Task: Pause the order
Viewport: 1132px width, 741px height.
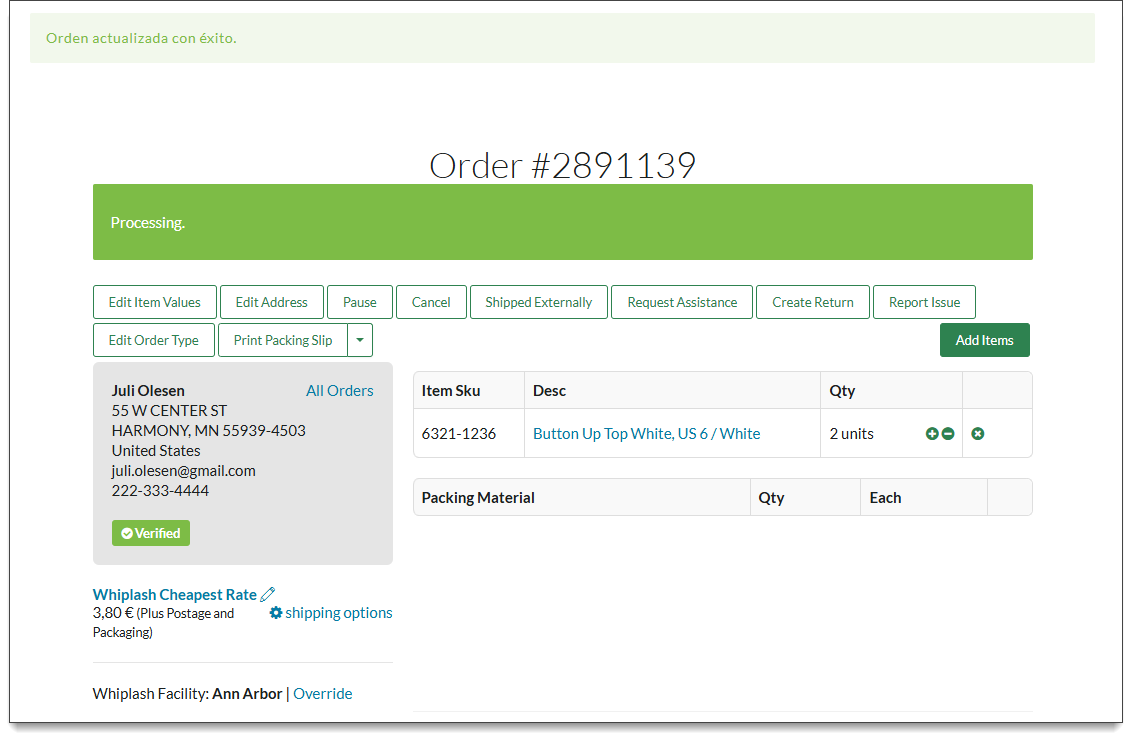Action: (x=359, y=302)
